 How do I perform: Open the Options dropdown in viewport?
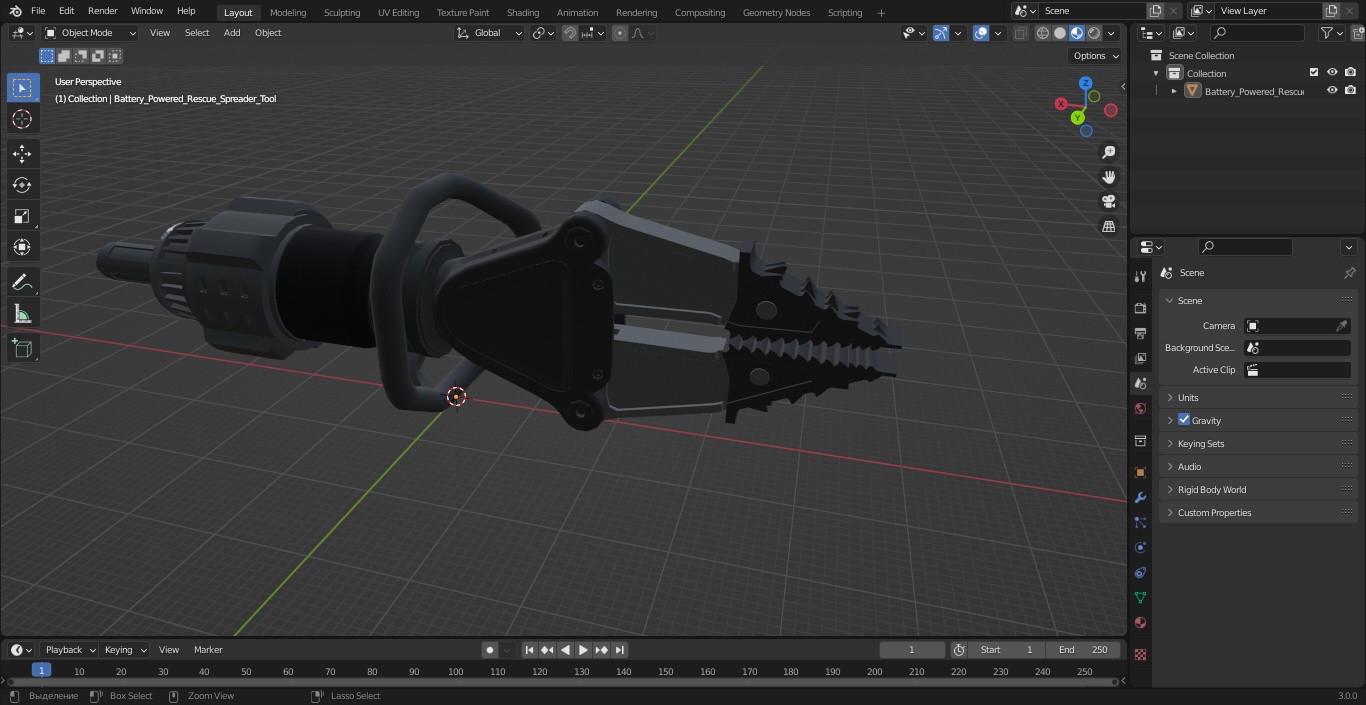[x=1096, y=56]
